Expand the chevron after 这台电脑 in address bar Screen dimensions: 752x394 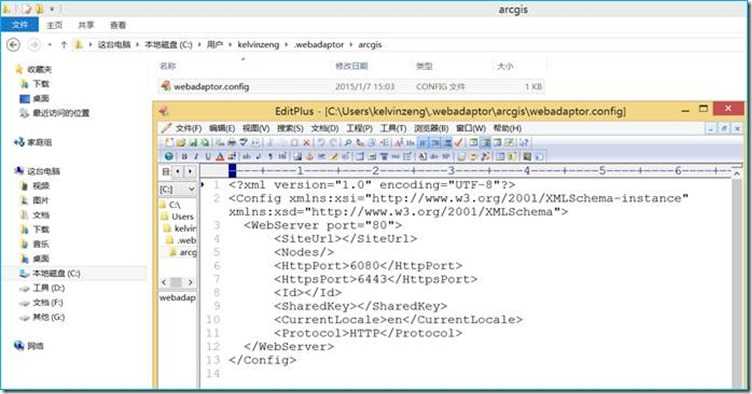click(137, 45)
